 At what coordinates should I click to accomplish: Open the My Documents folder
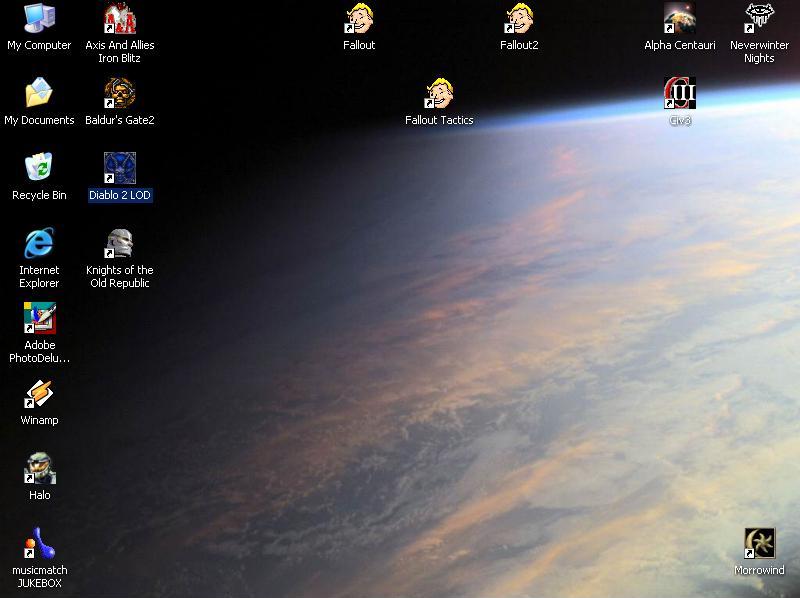[39, 94]
